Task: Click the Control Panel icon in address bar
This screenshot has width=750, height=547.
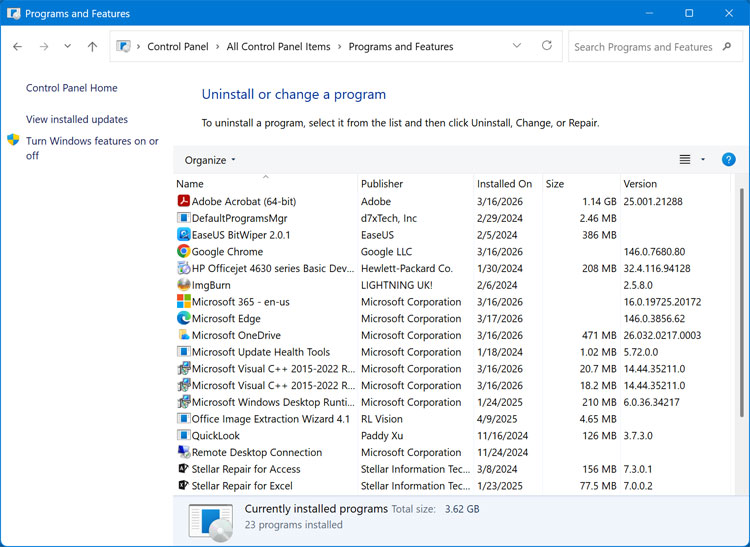Action: pos(123,46)
